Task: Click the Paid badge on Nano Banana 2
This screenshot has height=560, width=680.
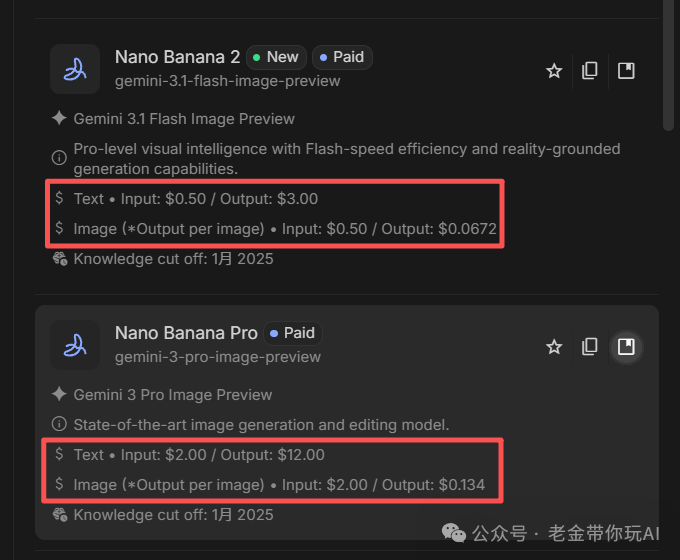Action: [x=342, y=57]
